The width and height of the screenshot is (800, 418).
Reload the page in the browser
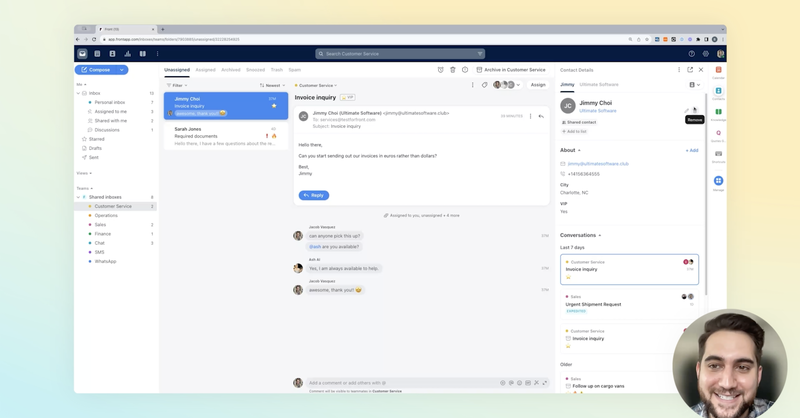click(94, 39)
